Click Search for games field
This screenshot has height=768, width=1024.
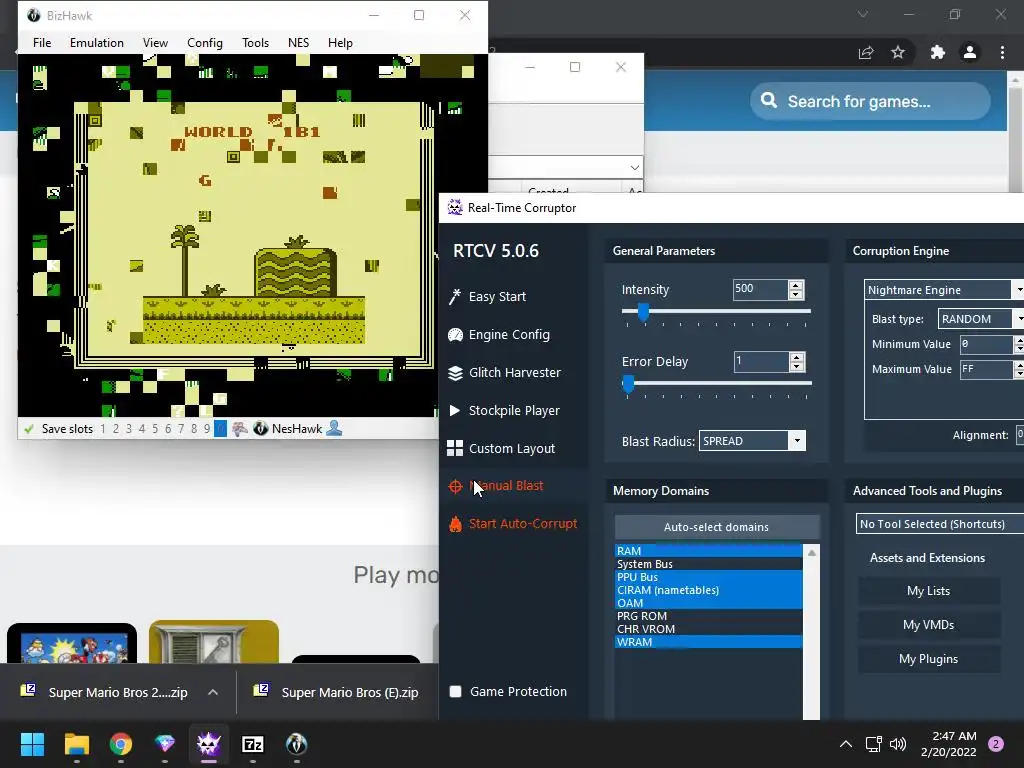870,101
